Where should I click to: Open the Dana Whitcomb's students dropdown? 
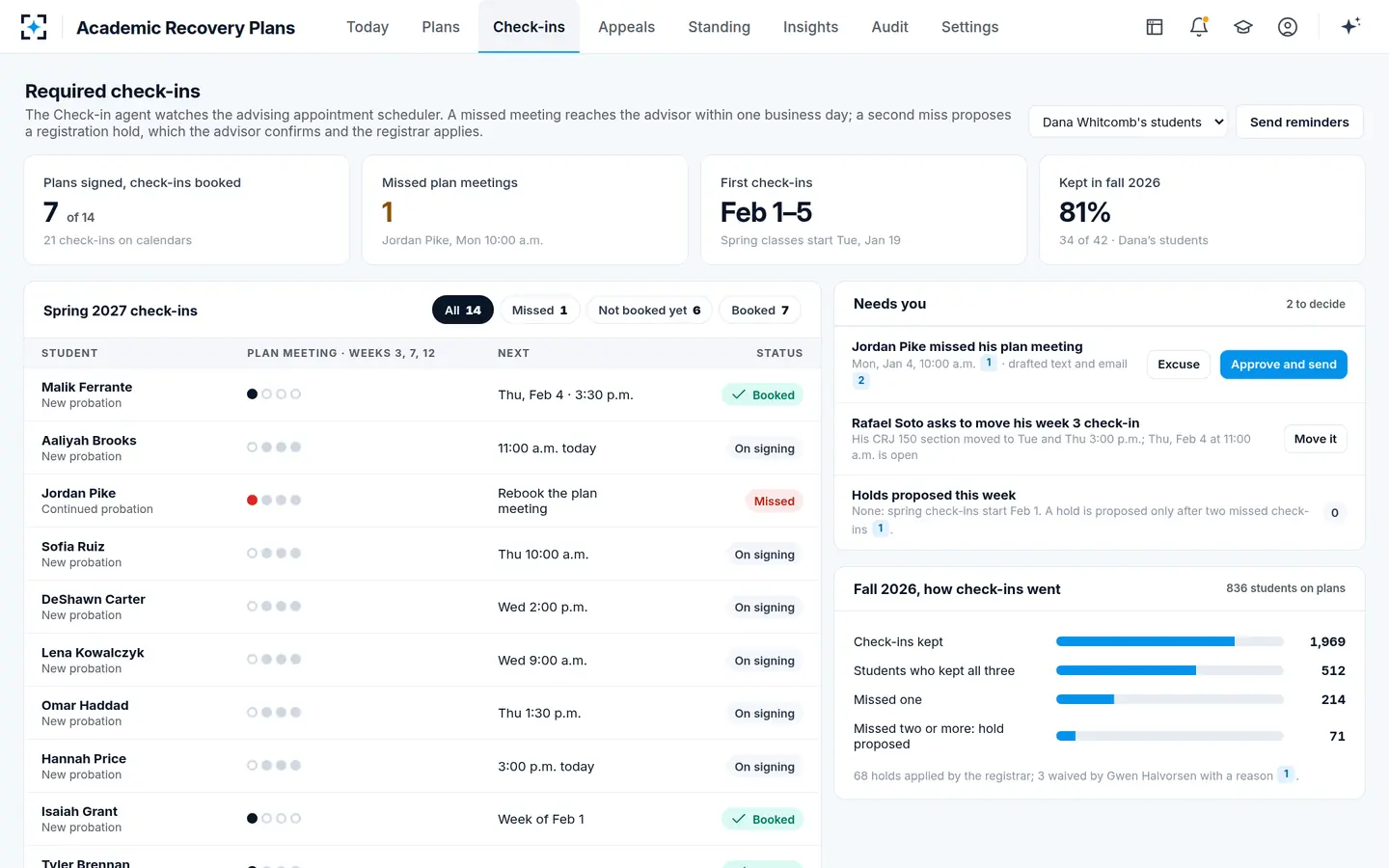coord(1129,122)
